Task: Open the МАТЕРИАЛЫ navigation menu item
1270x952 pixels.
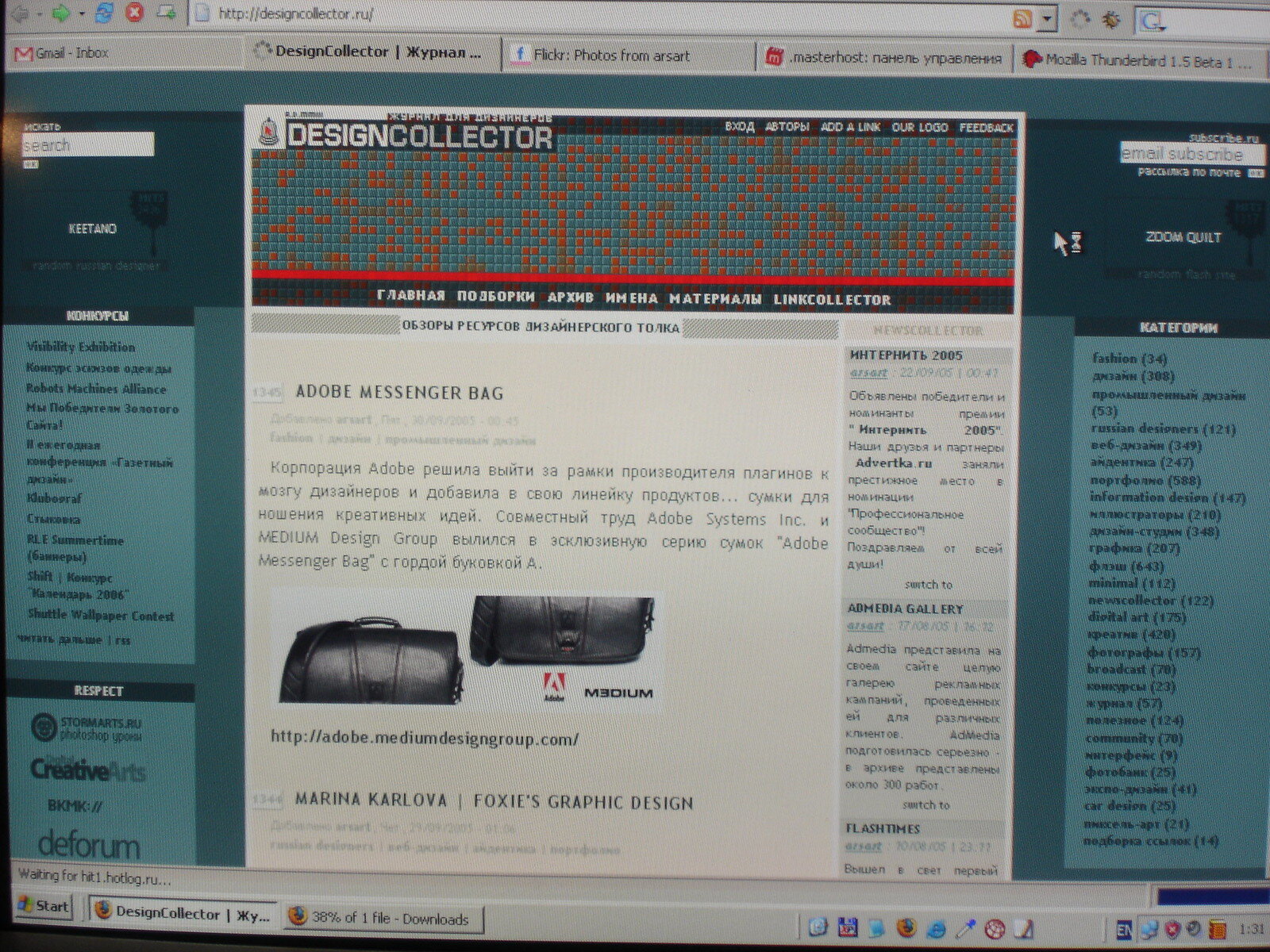Action: tap(715, 299)
